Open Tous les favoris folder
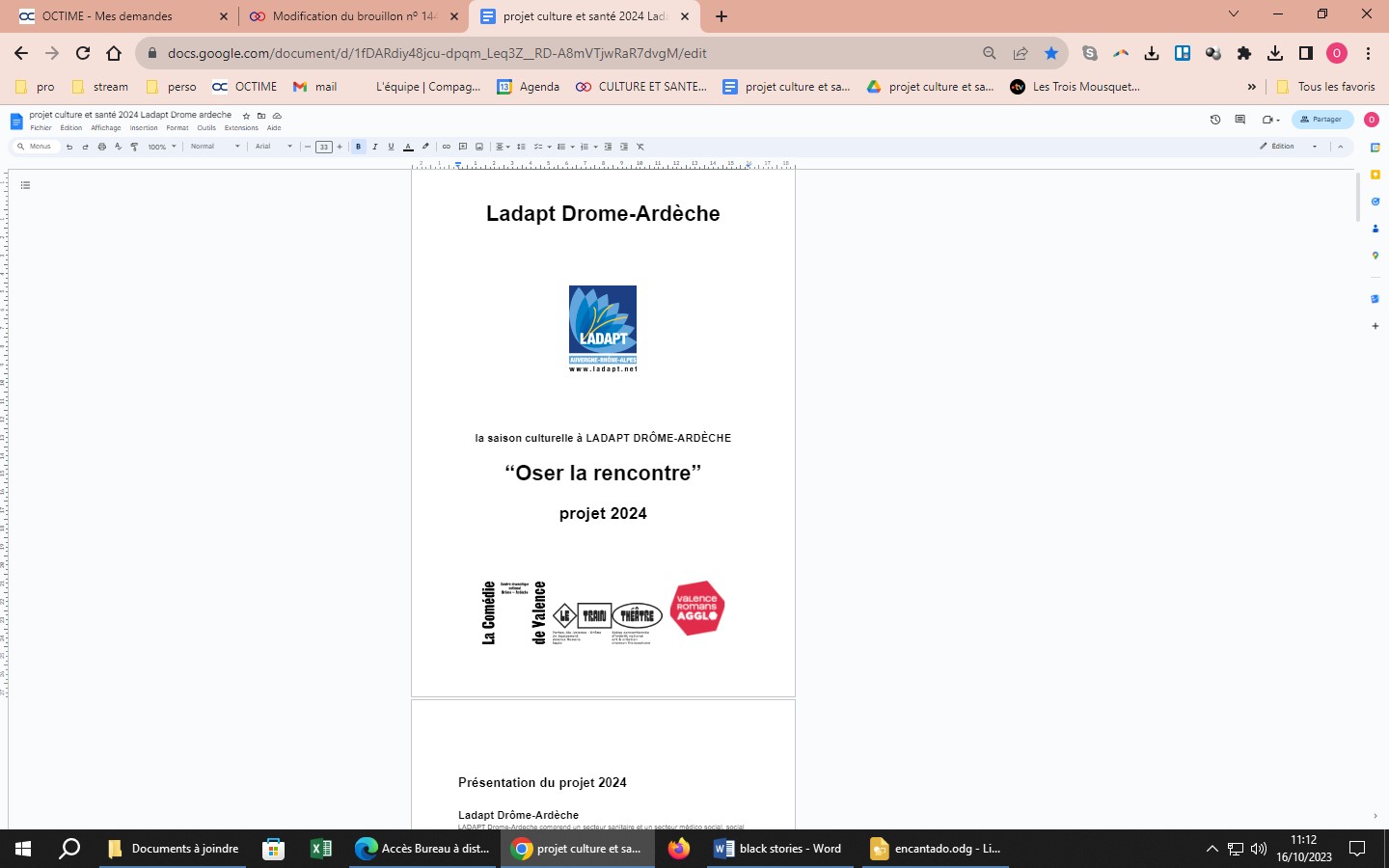This screenshot has width=1389, height=868. click(x=1325, y=87)
